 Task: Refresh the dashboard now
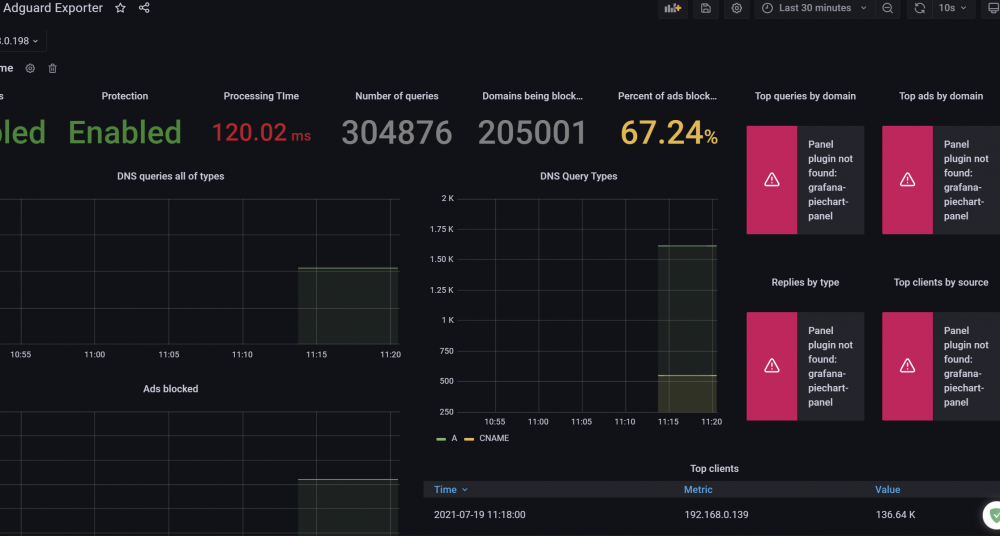[919, 8]
